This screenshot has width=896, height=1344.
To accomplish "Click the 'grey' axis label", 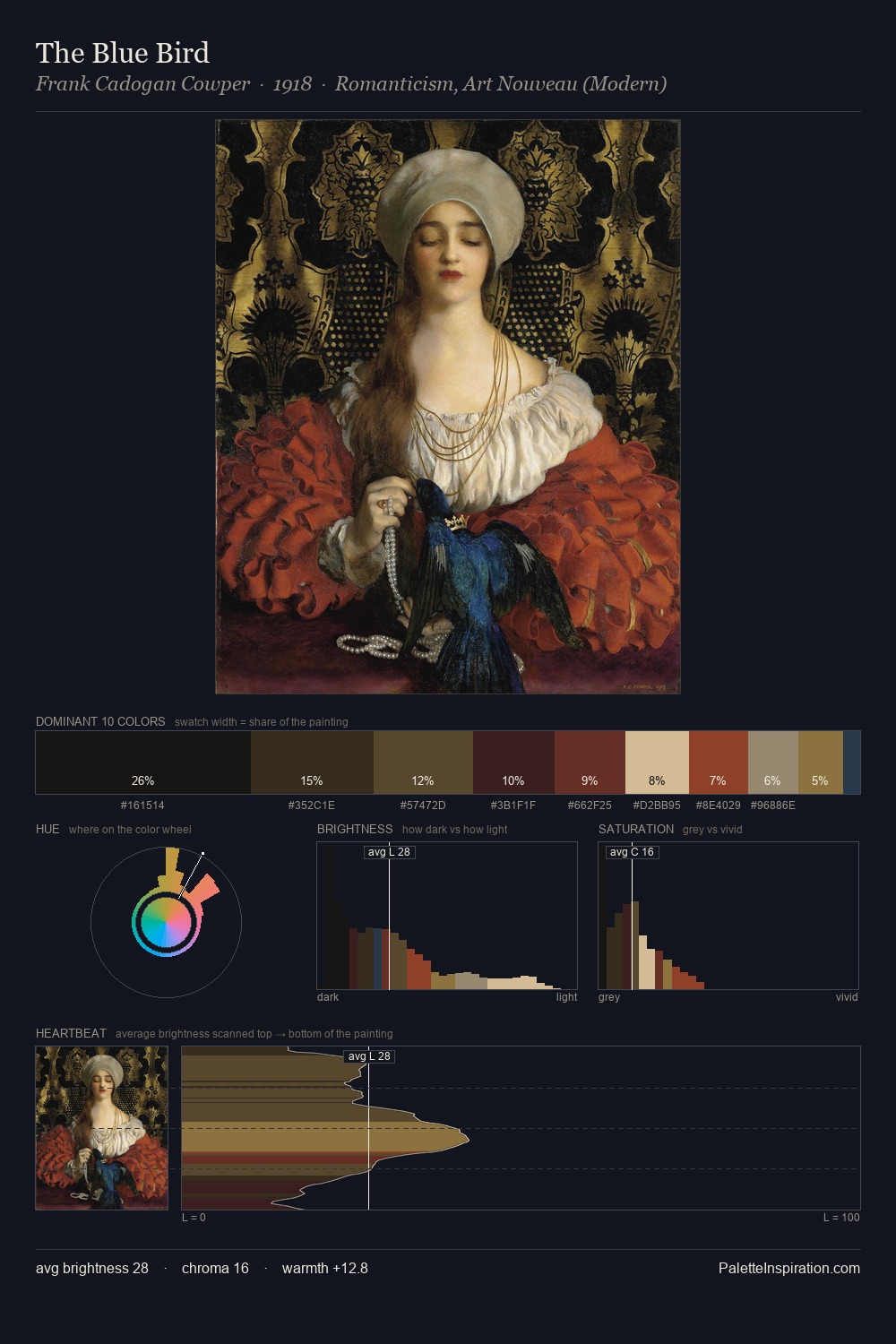I will [609, 996].
